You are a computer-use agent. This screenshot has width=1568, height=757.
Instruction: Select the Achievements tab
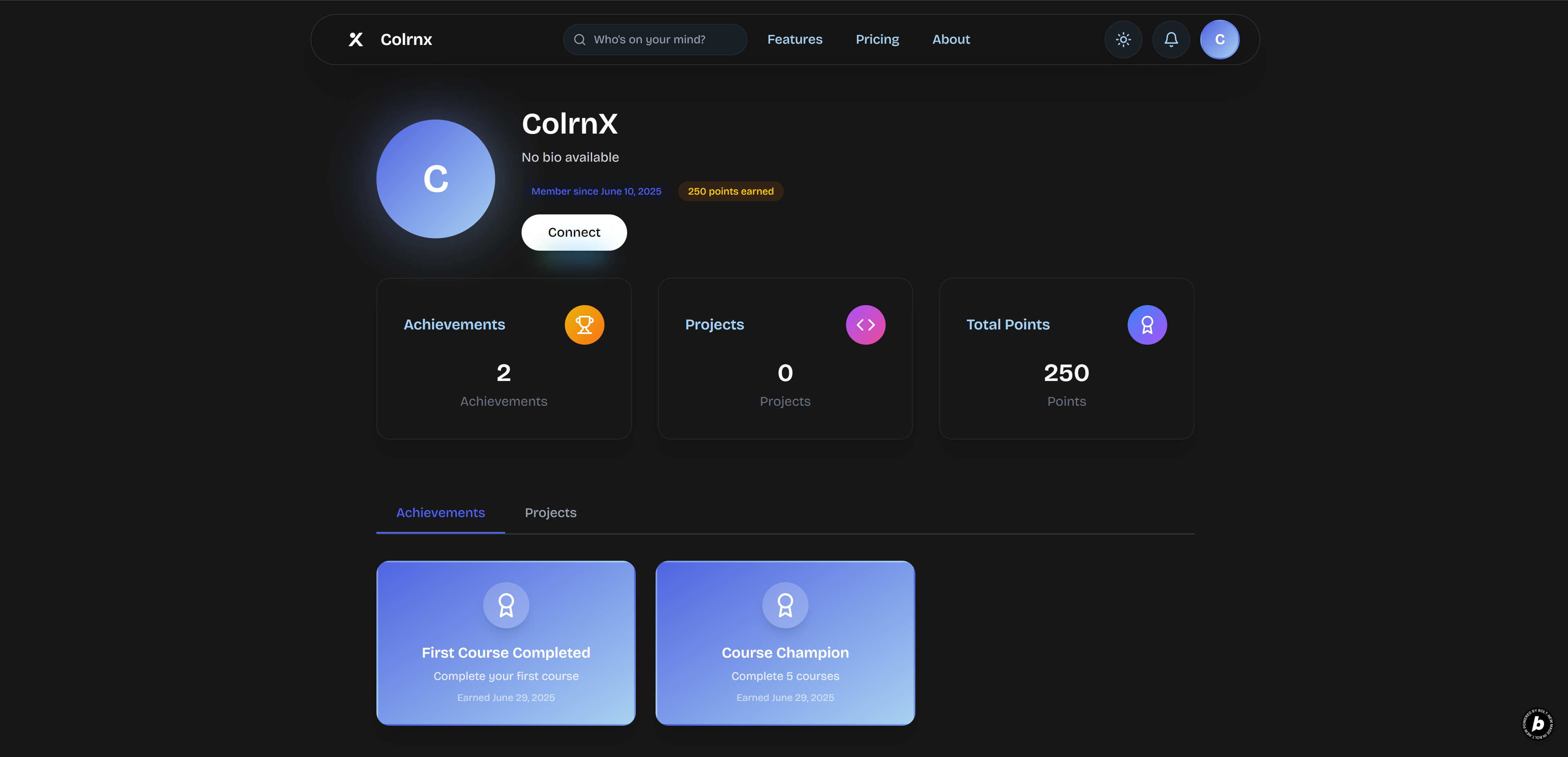pyautogui.click(x=440, y=513)
